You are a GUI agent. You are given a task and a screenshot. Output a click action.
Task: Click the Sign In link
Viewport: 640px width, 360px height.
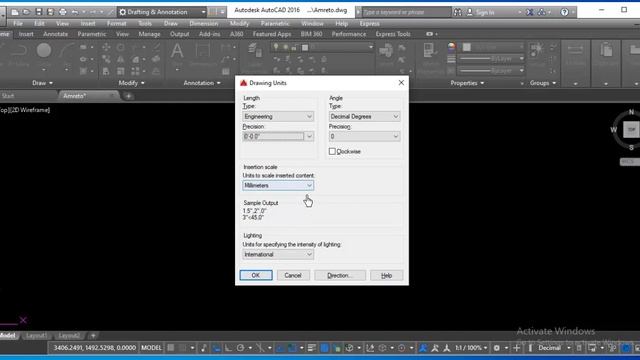(485, 12)
